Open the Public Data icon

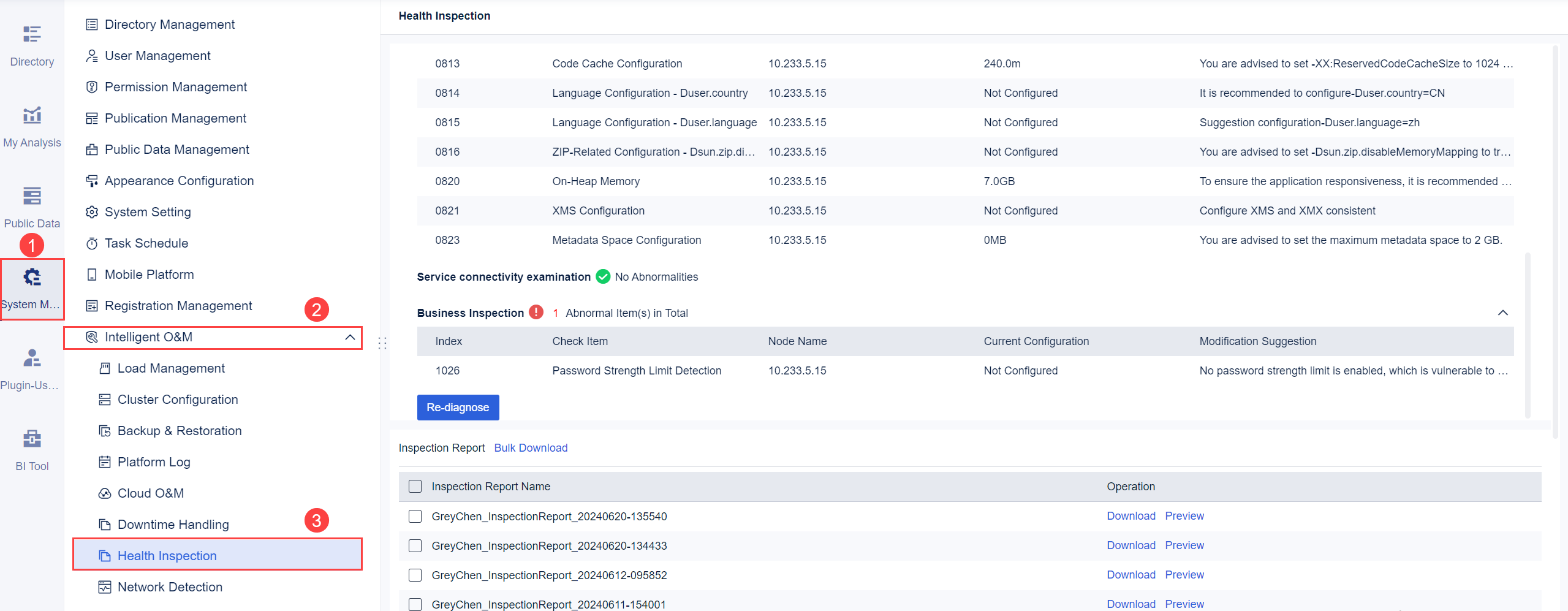click(32, 195)
